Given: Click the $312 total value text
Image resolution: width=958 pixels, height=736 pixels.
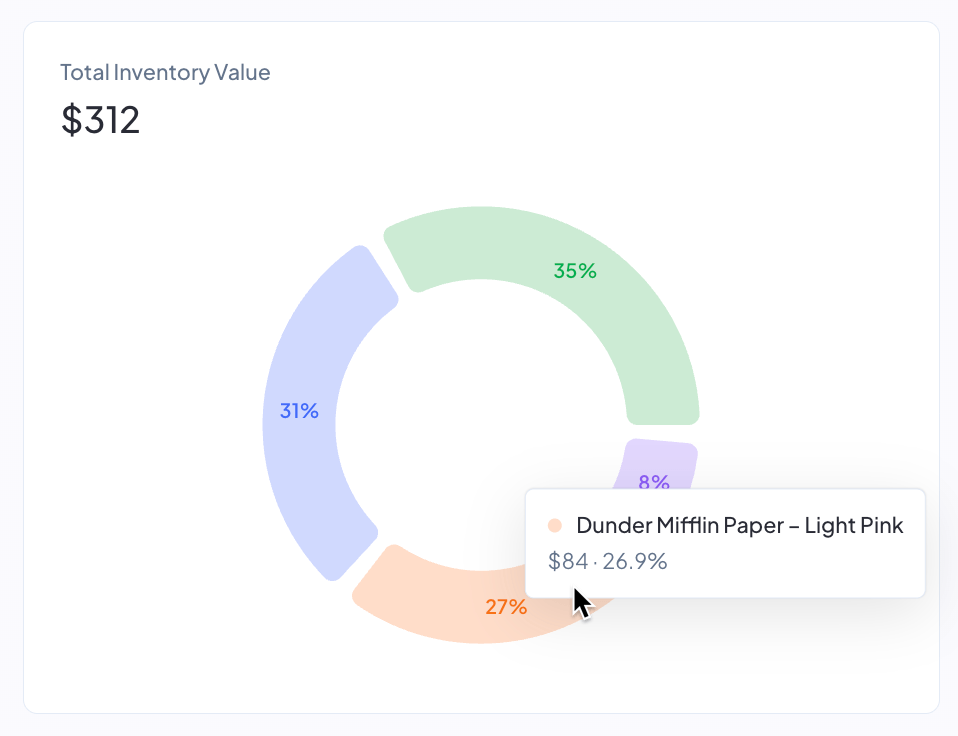Looking at the screenshot, I should [101, 120].
